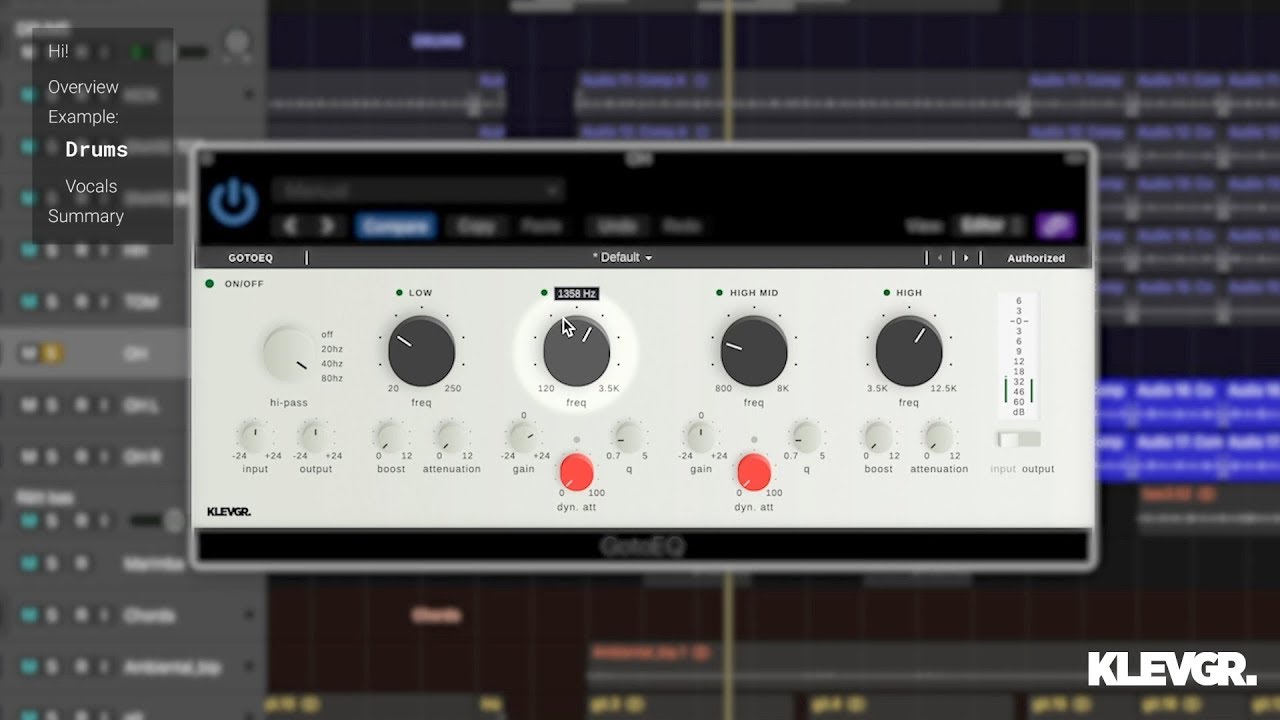Click the 1358 Hz value tooltip
Viewport: 1280px width, 720px height.
point(576,294)
